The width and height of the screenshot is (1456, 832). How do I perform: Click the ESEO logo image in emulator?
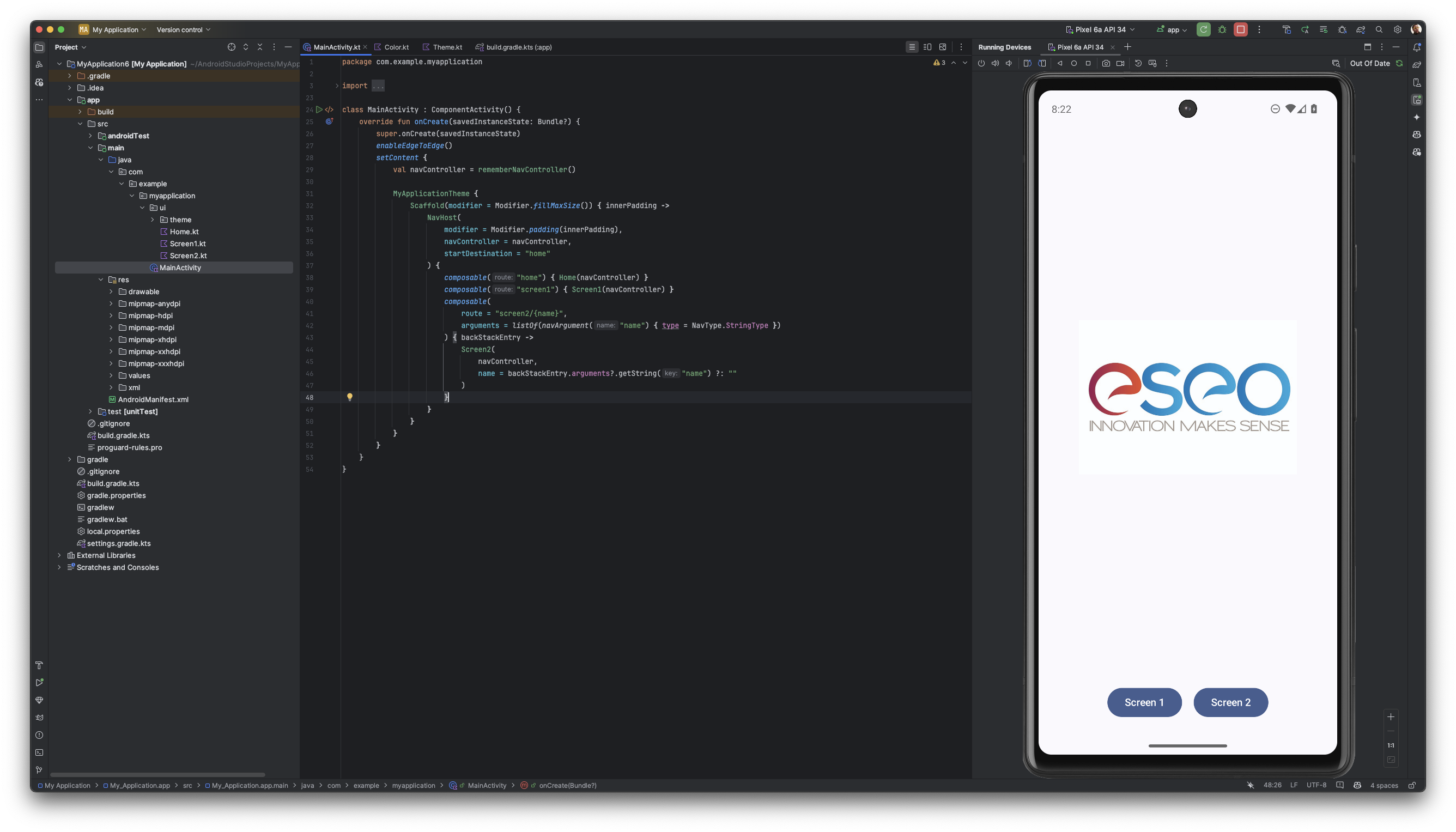coord(1187,397)
